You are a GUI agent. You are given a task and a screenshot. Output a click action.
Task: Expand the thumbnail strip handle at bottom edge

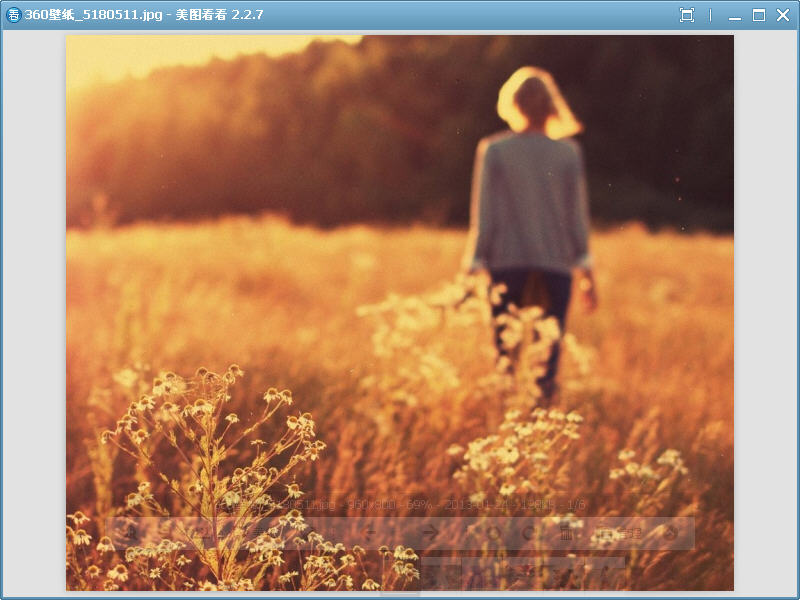(400, 594)
